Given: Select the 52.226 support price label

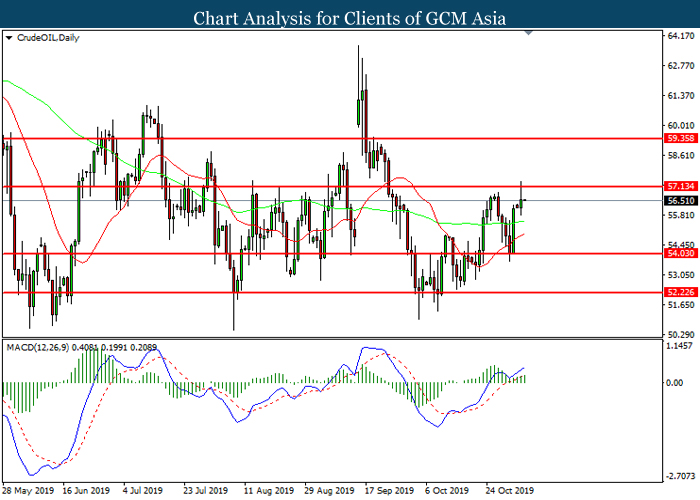Looking at the screenshot, I should (681, 292).
